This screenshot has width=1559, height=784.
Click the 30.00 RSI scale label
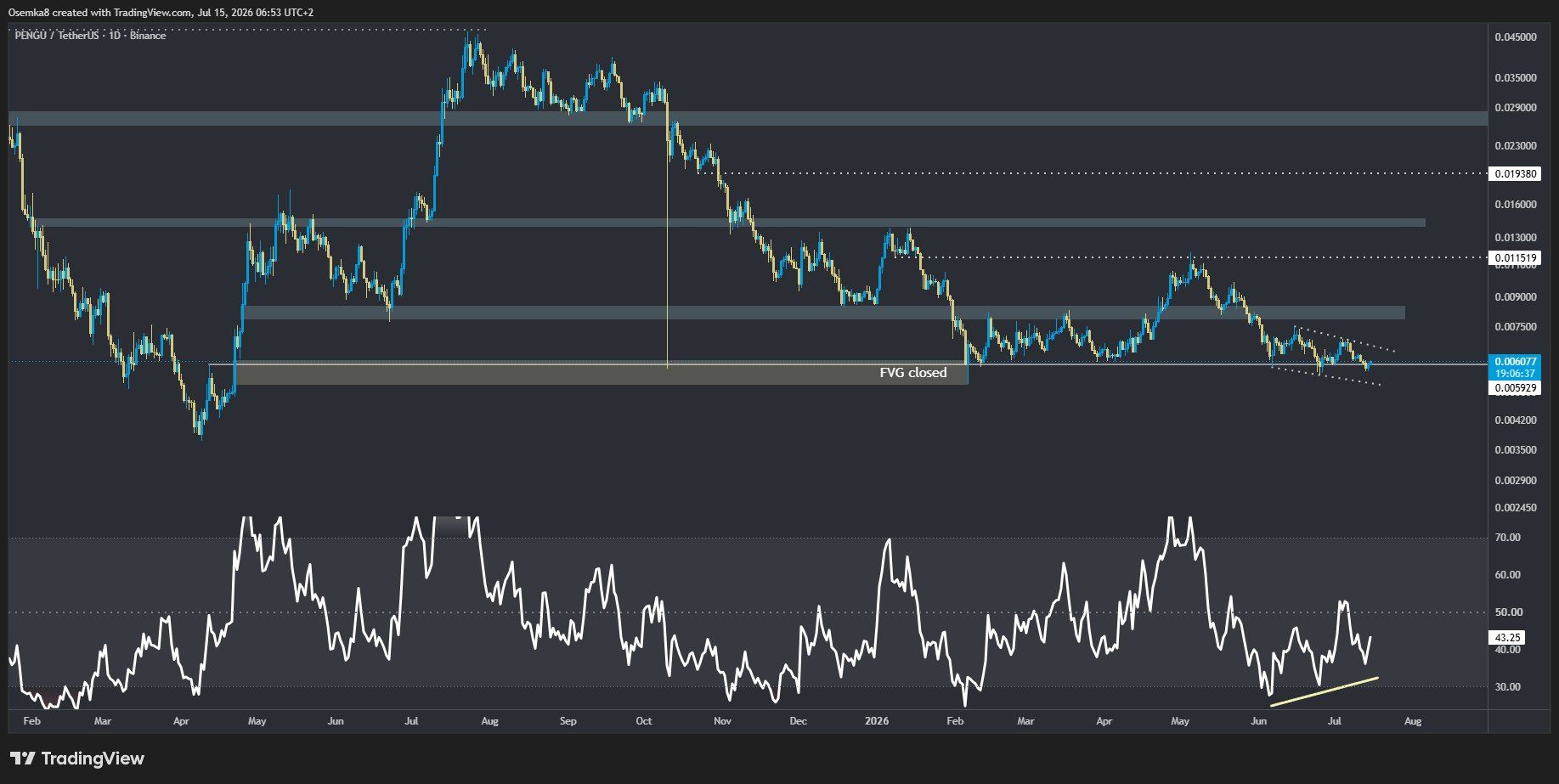pos(1508,687)
